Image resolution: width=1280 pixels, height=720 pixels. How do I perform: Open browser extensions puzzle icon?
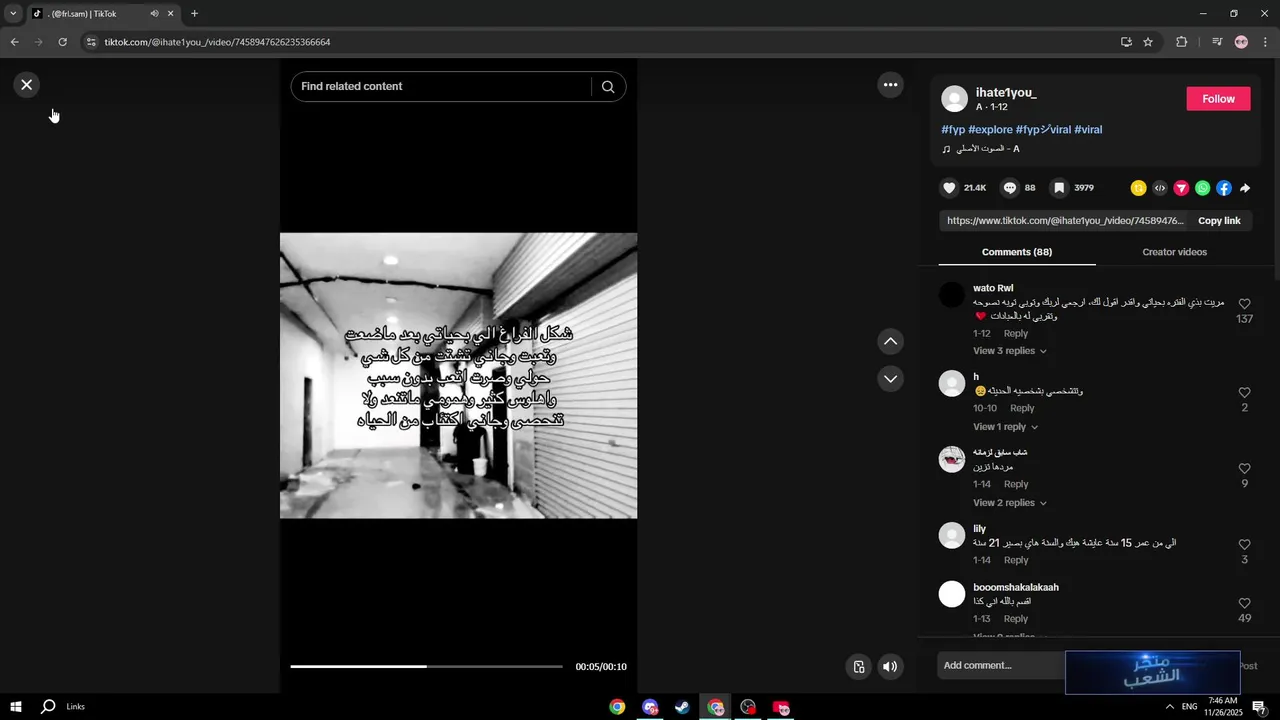1181,42
